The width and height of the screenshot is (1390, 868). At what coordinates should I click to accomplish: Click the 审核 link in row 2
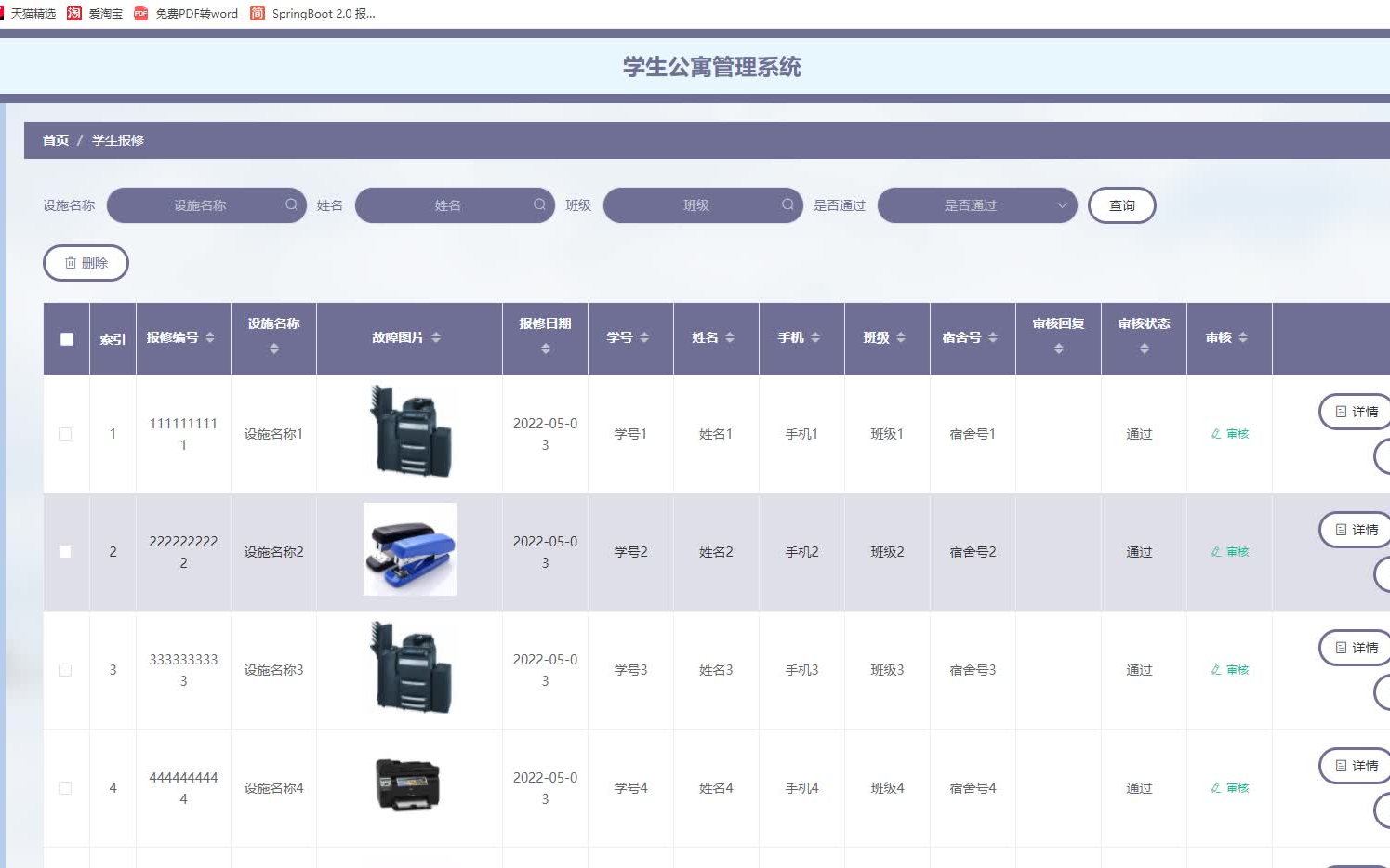click(x=1237, y=551)
